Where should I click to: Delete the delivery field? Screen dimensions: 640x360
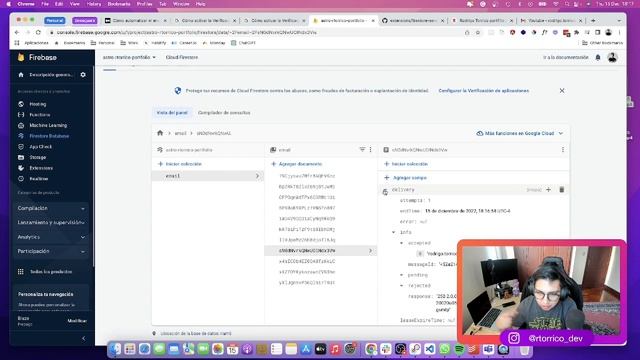coord(562,189)
